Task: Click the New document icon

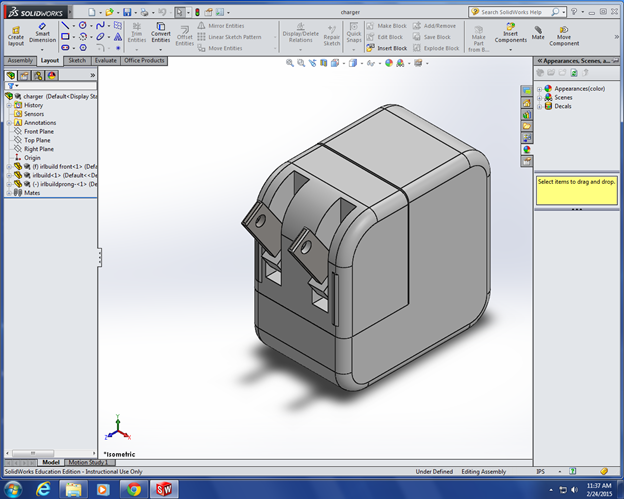Action: (92, 12)
